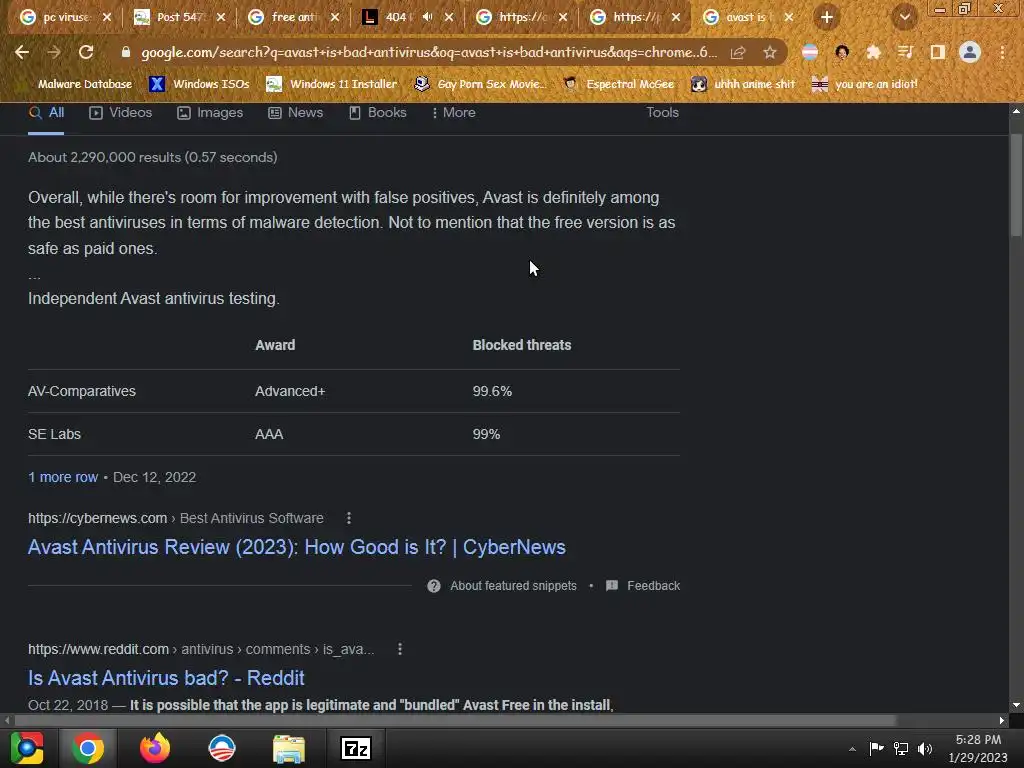Open the File Explorer folder on the taskbar
The image size is (1024, 768).
pos(289,748)
